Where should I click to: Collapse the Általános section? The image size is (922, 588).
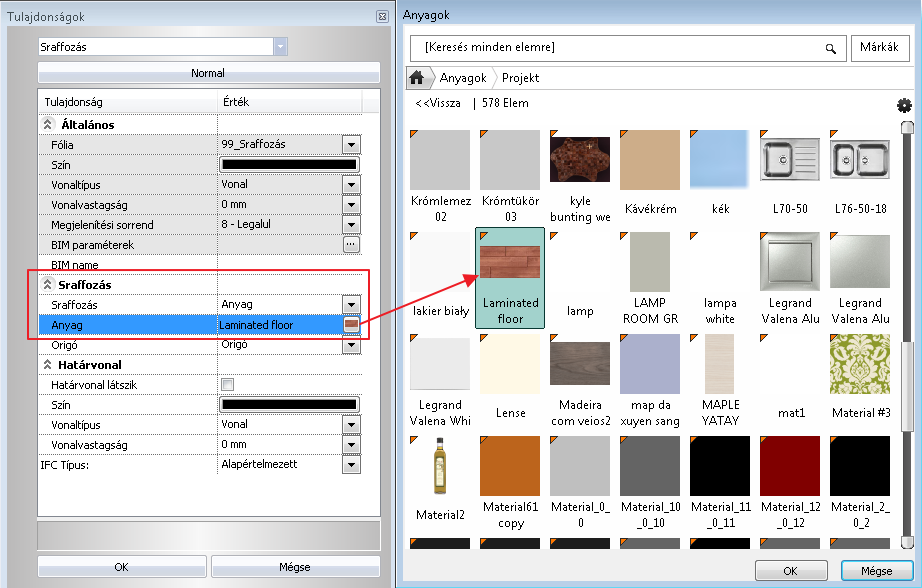(46, 125)
